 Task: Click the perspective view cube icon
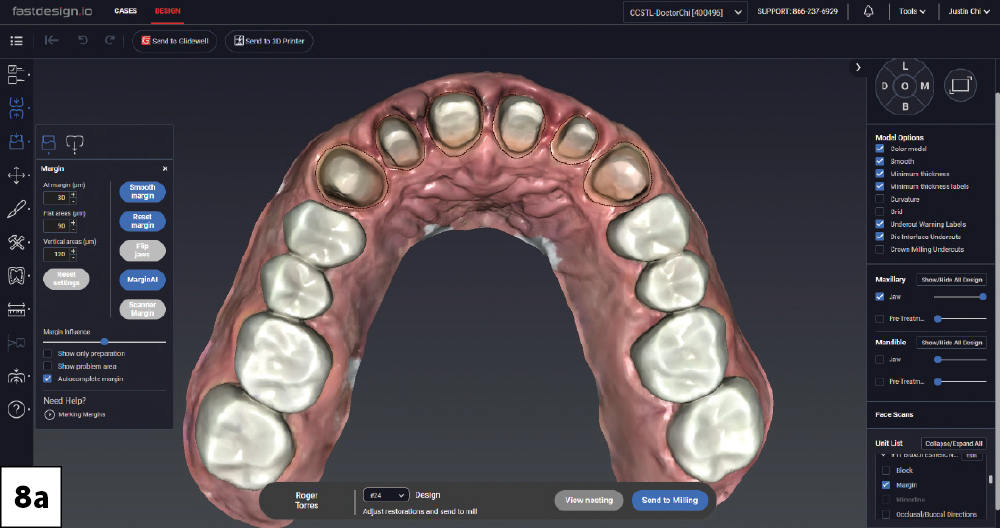[x=960, y=85]
